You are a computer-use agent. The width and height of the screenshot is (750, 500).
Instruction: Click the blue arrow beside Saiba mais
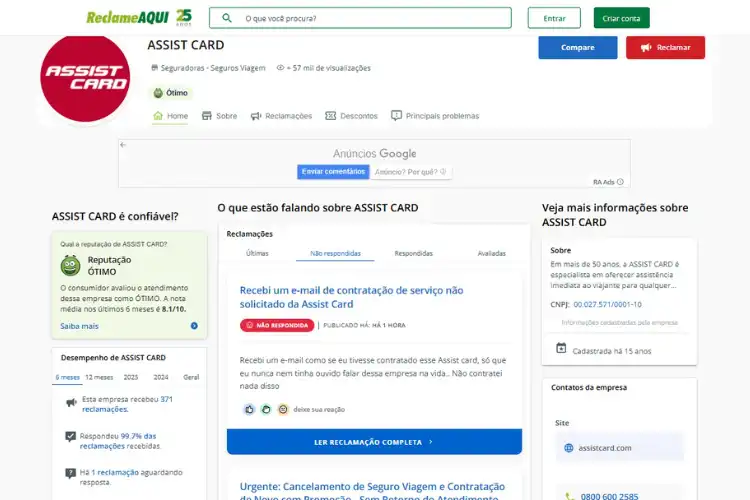click(x=194, y=326)
